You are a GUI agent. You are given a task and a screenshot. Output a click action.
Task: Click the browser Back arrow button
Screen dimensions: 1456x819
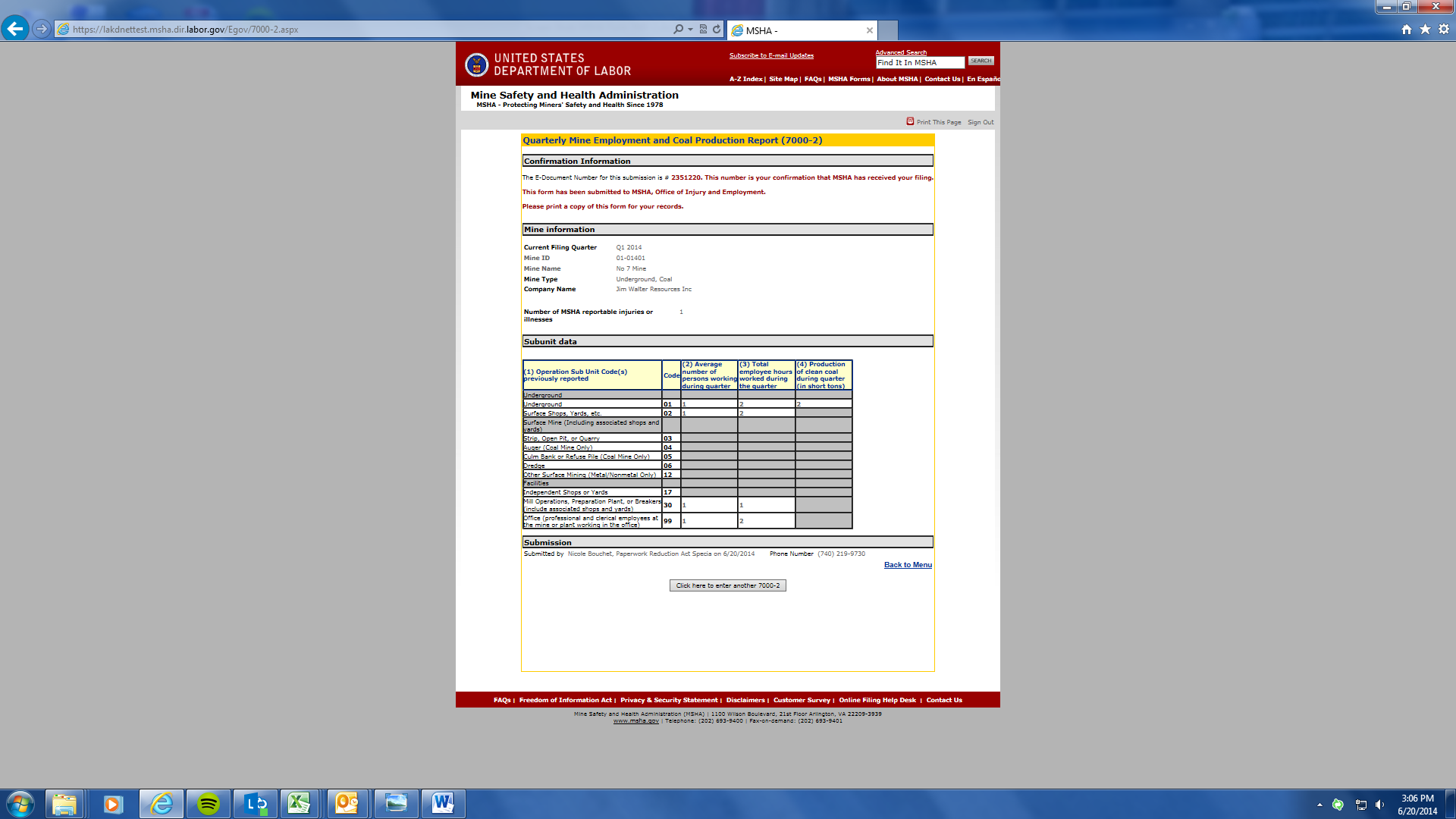pos(15,29)
